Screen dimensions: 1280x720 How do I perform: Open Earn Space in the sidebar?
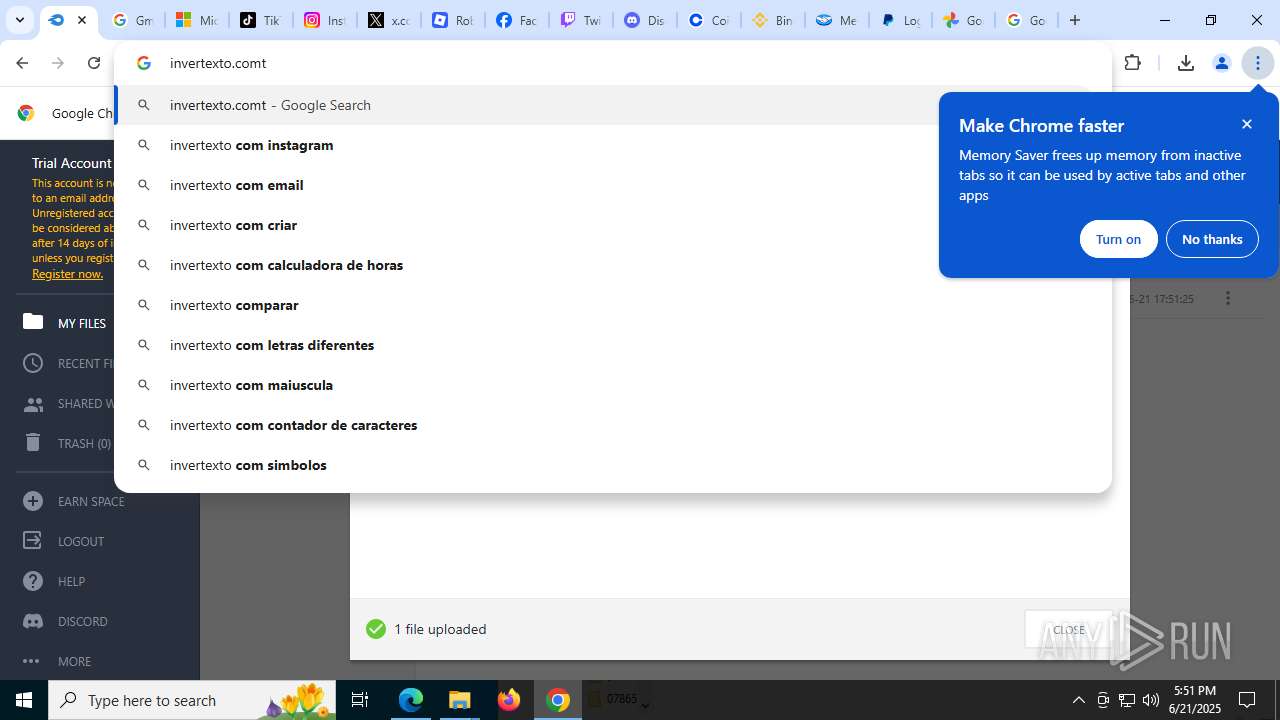tap(74, 501)
